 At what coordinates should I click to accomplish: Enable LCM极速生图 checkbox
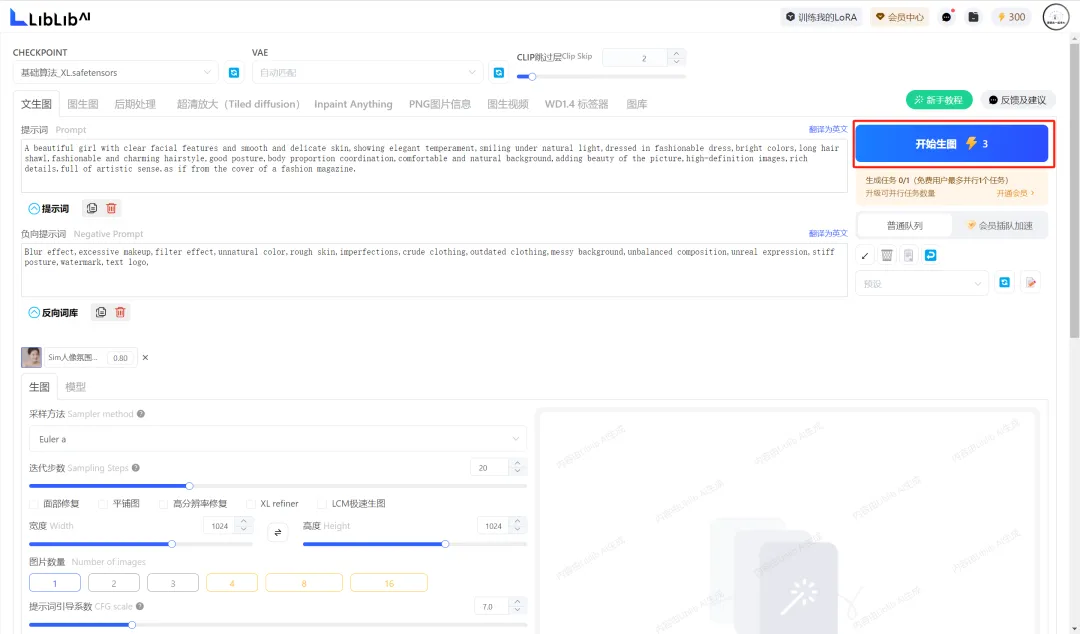point(322,504)
